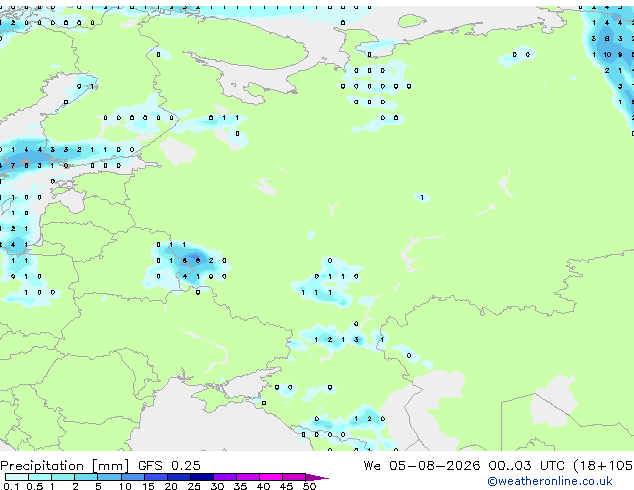Image resolution: width=634 pixels, height=490 pixels.
Task: Click the 30–35 mm purple legend swatch
Action: tap(225, 477)
